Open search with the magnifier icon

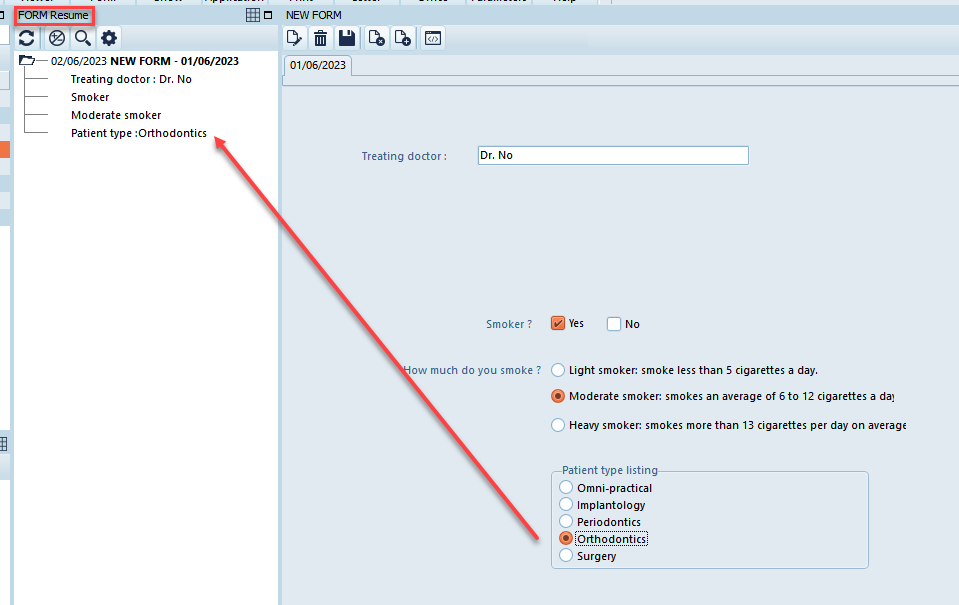point(83,38)
